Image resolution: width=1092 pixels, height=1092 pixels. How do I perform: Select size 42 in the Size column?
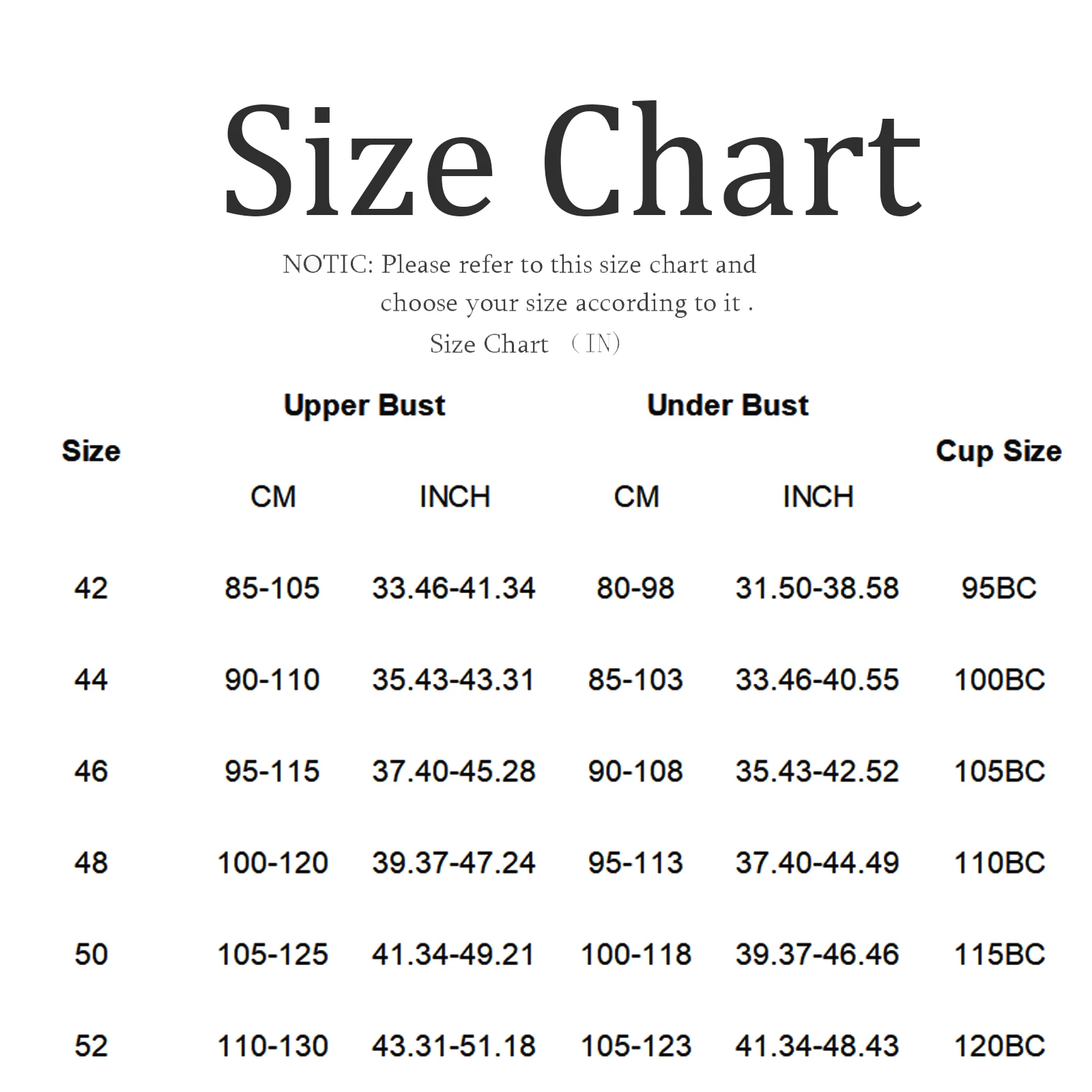[91, 588]
